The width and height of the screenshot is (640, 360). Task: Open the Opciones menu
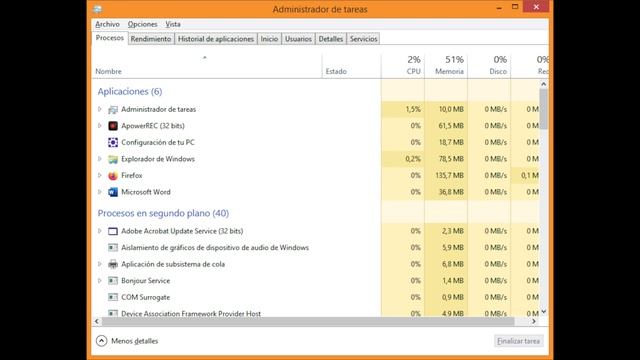pyautogui.click(x=142, y=24)
